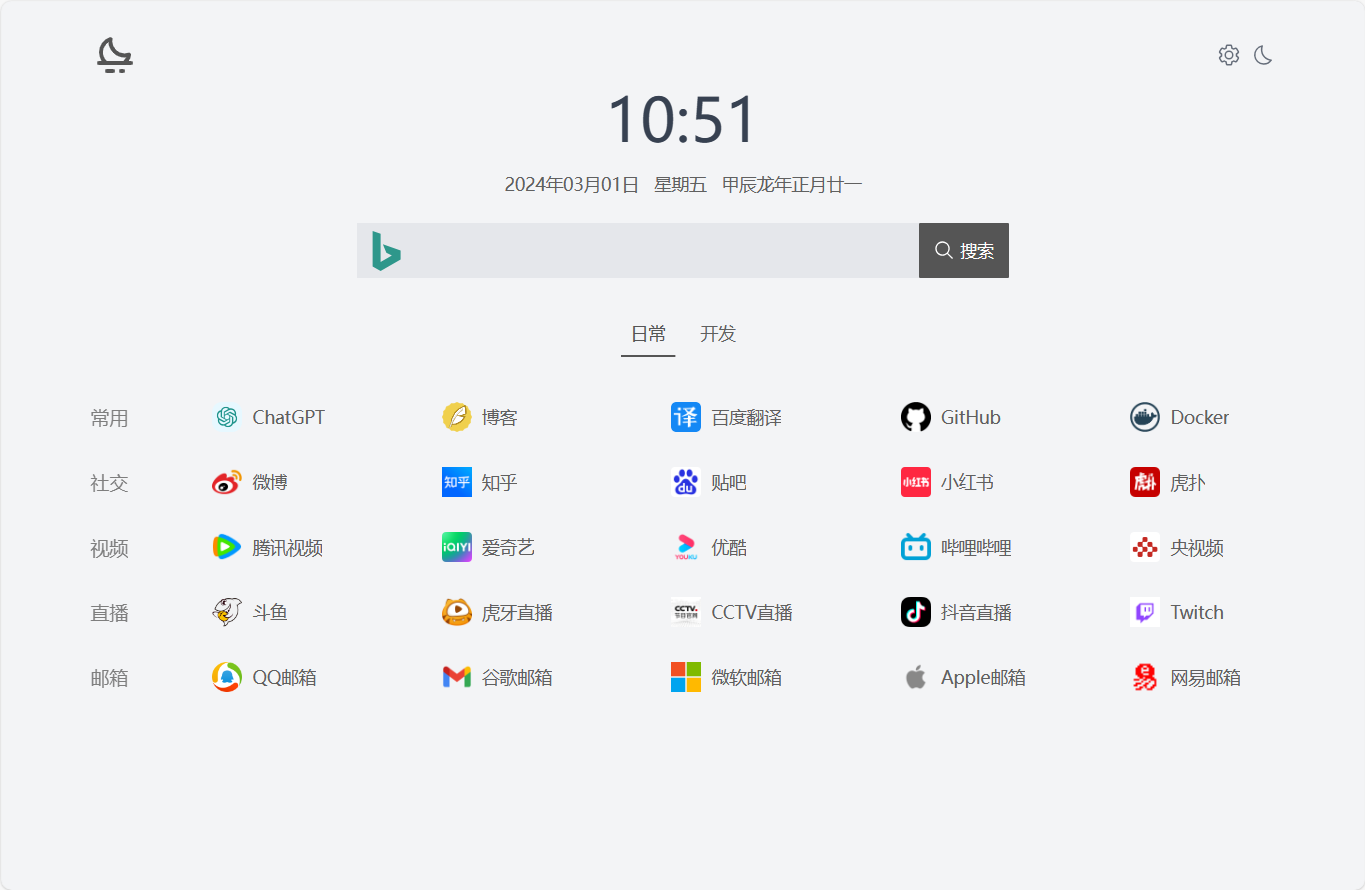Open the Docker whale icon
Screen dimensions: 1365x890
tap(1144, 417)
